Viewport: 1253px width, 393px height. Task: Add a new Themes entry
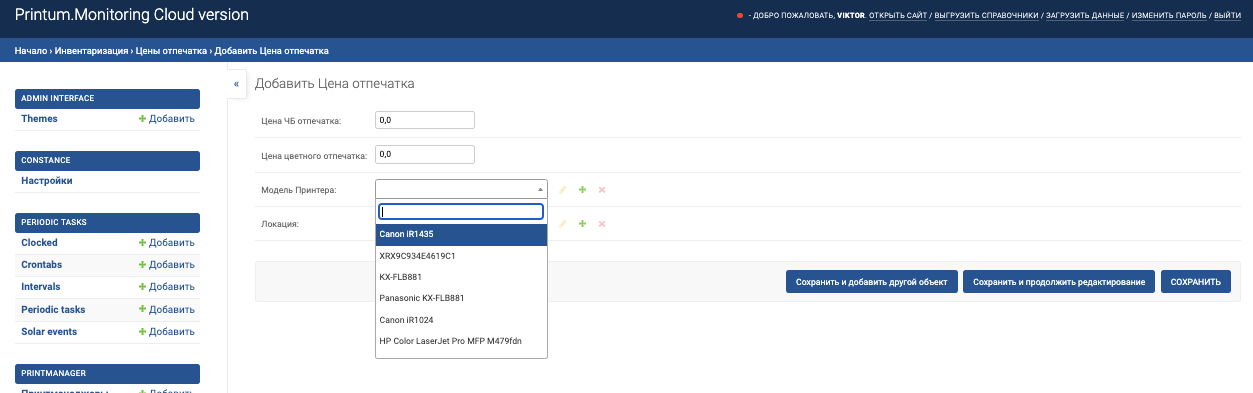(167, 119)
